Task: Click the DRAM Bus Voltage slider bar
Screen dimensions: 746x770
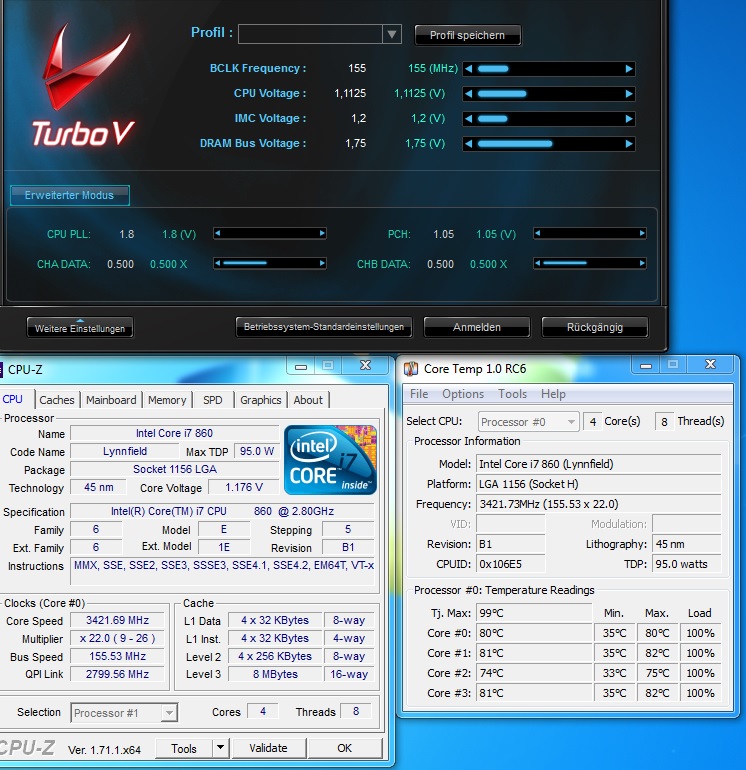Action: (x=549, y=144)
